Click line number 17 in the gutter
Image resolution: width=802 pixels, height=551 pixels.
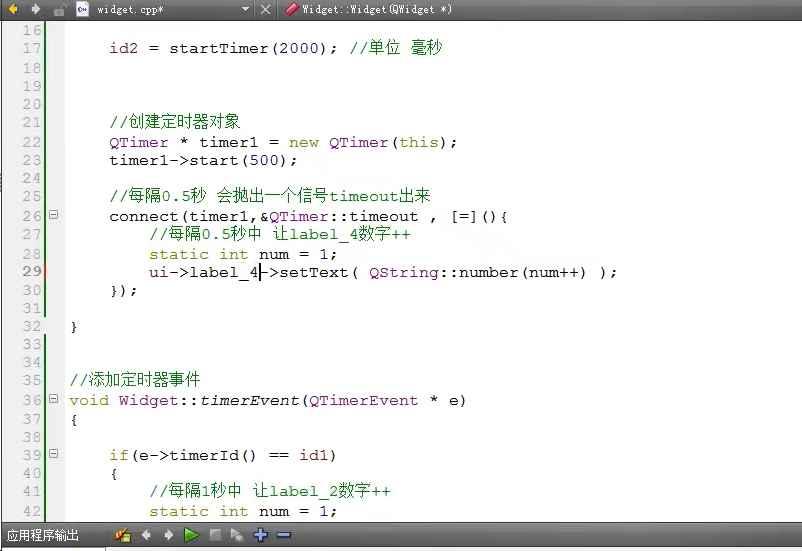[x=32, y=49]
